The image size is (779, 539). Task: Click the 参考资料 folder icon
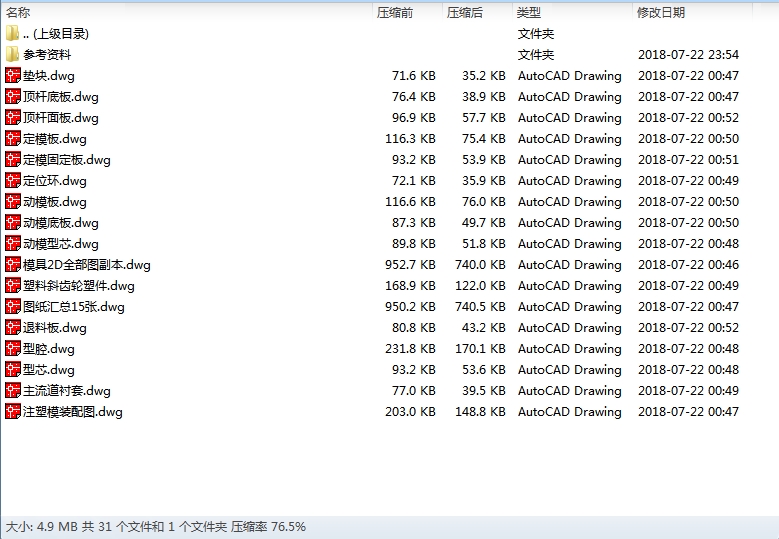tap(12, 54)
